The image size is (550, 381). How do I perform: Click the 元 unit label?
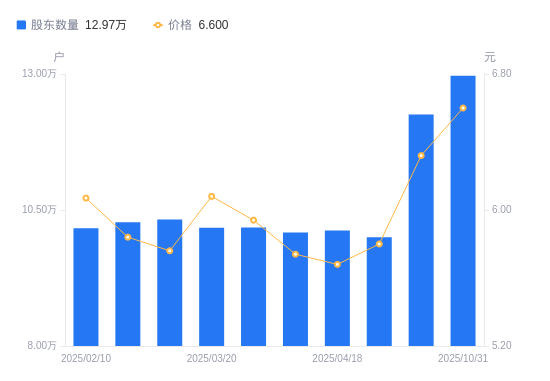[490, 56]
